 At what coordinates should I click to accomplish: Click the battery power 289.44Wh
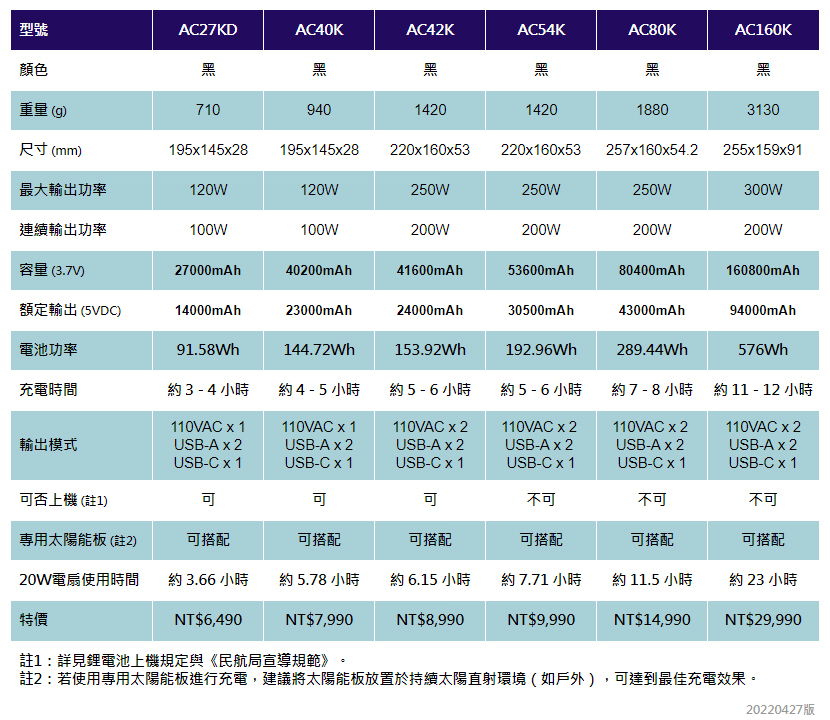(652, 349)
